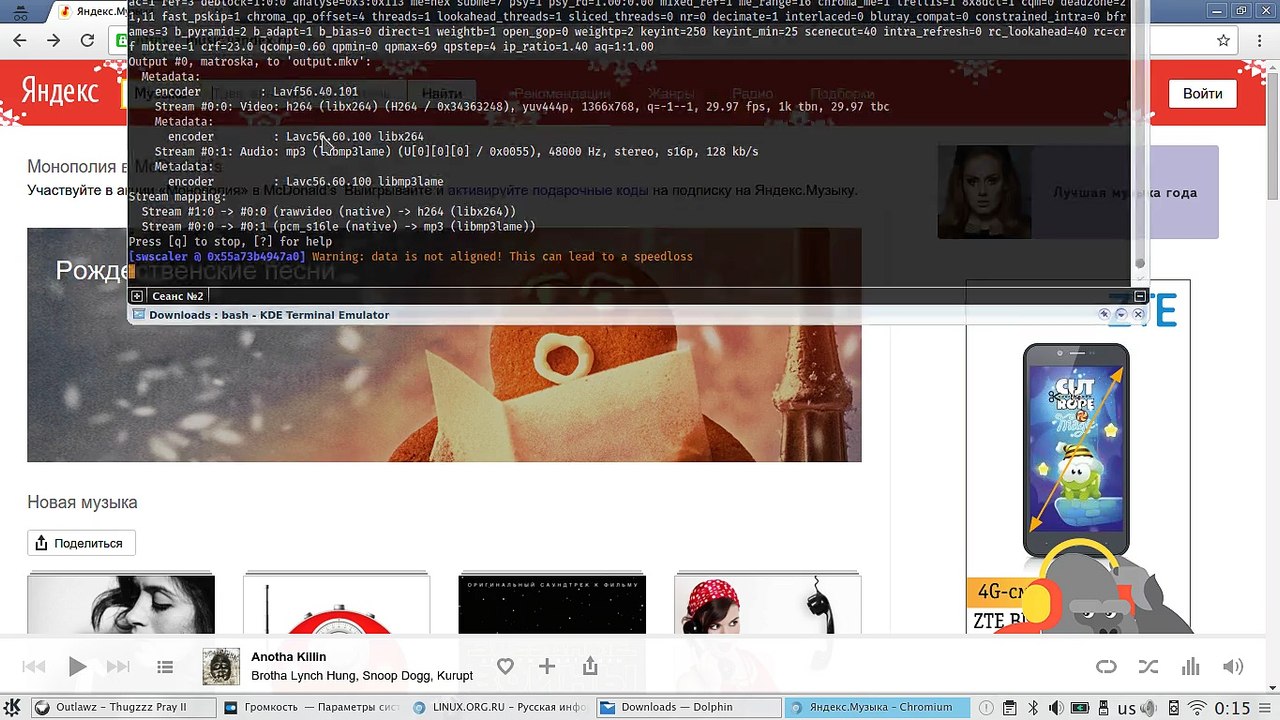Screen dimensions: 1280x720
Task: Add a new session in terminal emulator
Action: point(137,296)
